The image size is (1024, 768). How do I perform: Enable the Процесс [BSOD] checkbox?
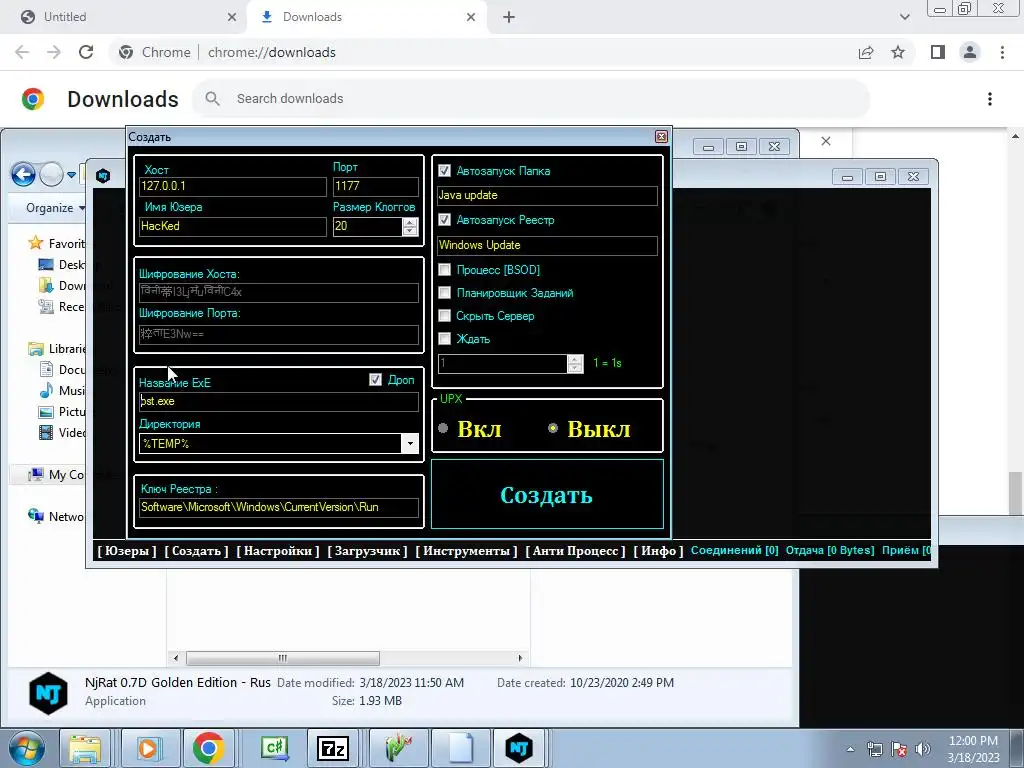coord(445,269)
